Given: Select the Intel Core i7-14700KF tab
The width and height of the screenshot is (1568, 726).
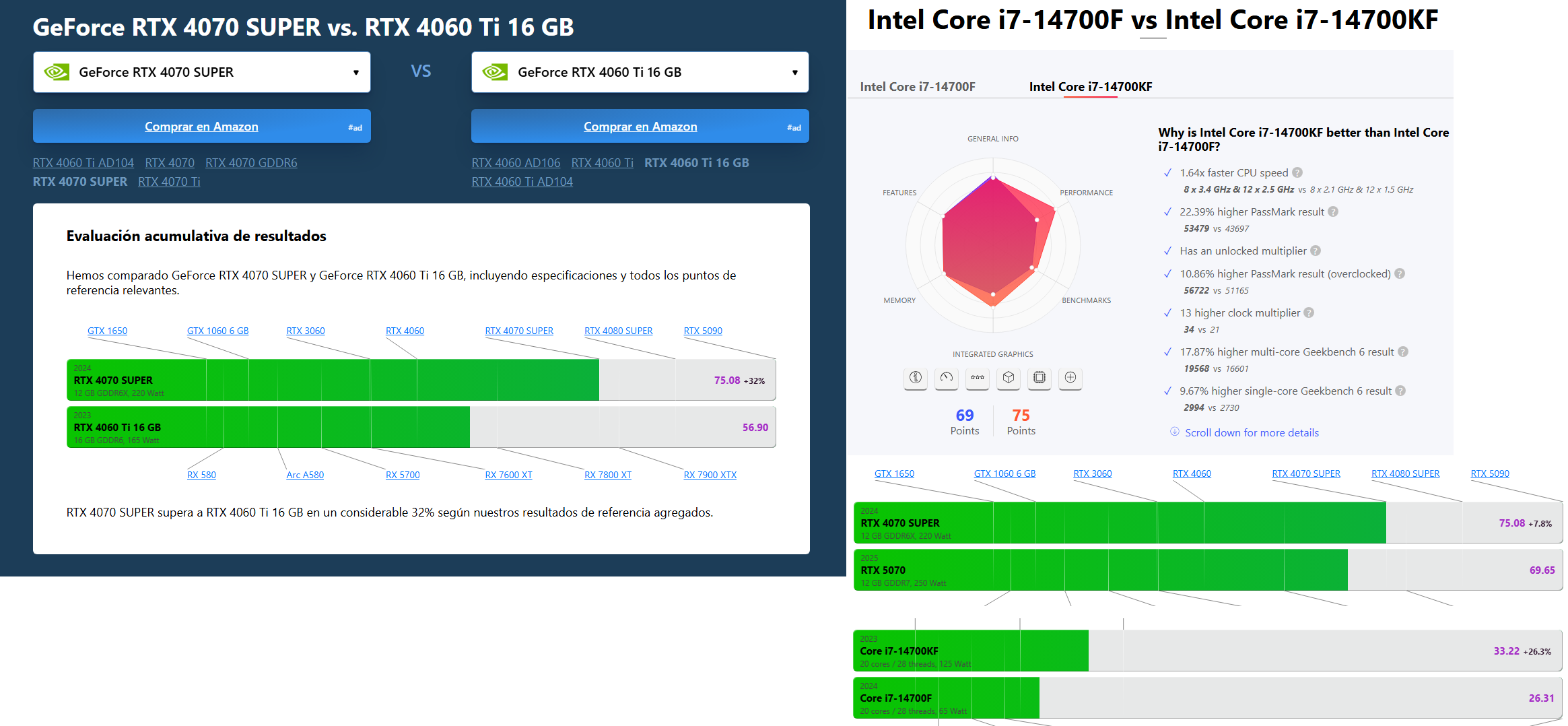Looking at the screenshot, I should pos(1090,87).
